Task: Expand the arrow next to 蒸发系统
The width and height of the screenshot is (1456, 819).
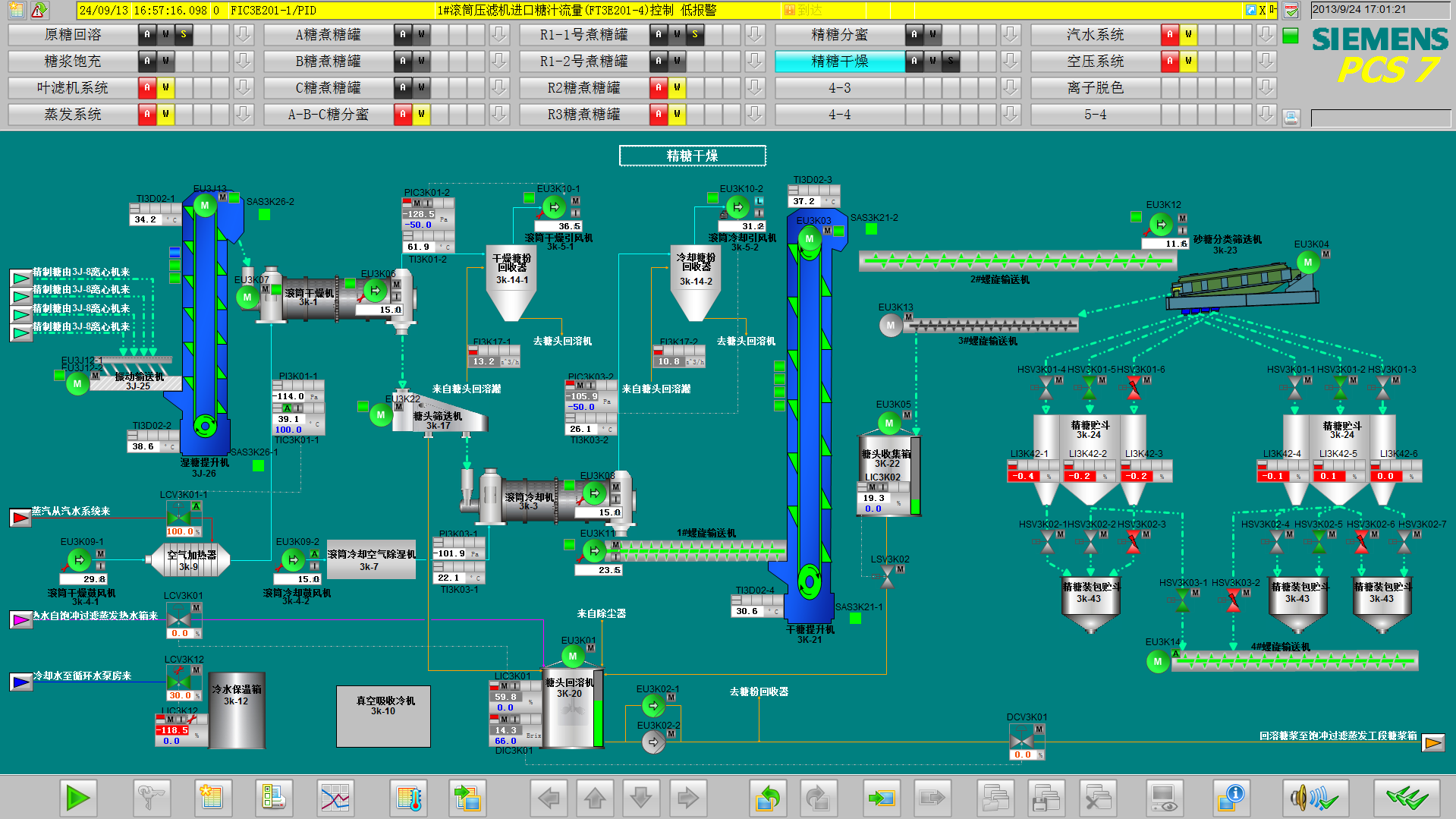Action: coord(243,115)
